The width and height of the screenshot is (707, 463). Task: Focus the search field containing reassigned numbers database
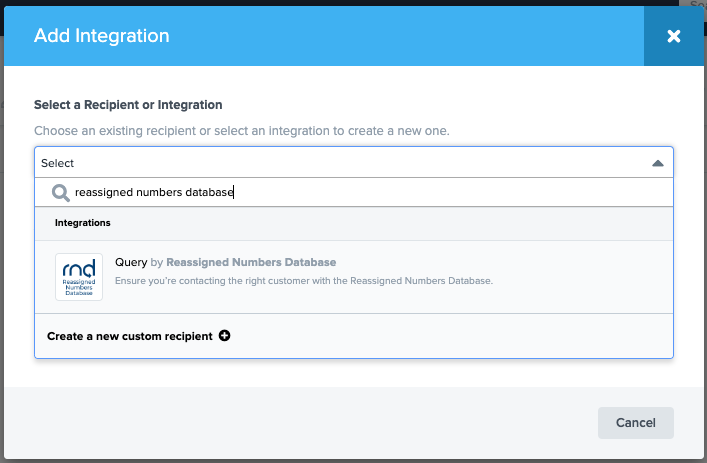point(300,193)
